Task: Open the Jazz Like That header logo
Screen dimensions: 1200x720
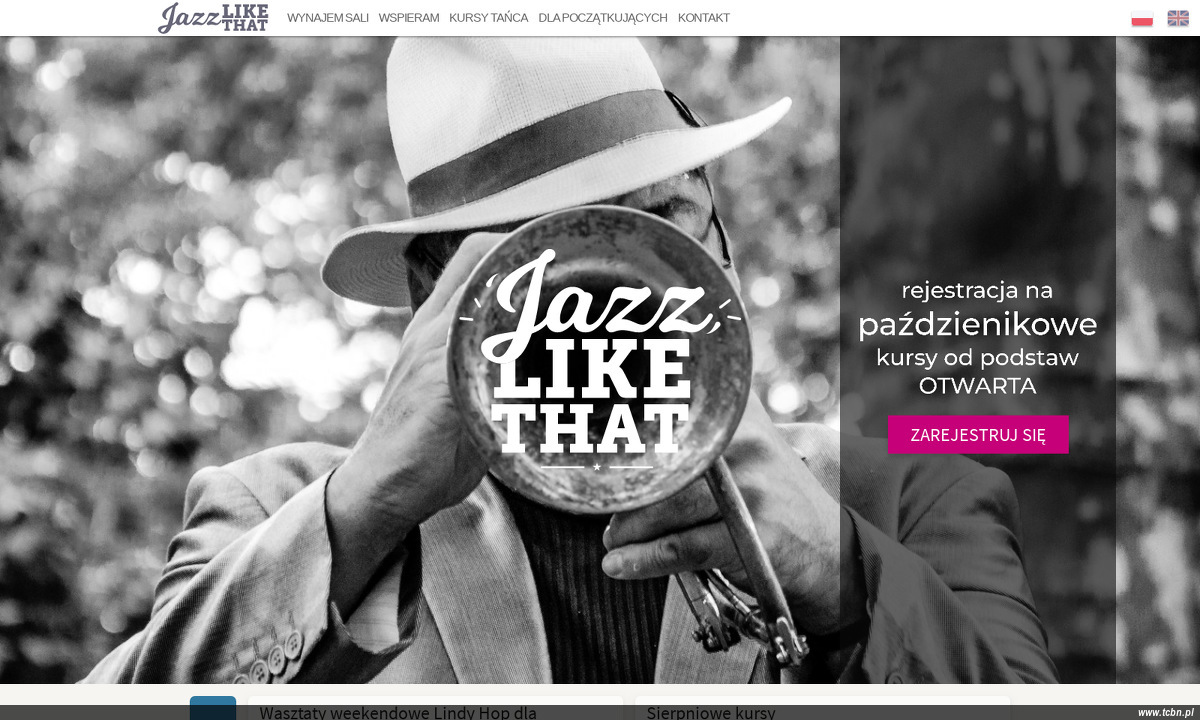Action: pos(213,18)
